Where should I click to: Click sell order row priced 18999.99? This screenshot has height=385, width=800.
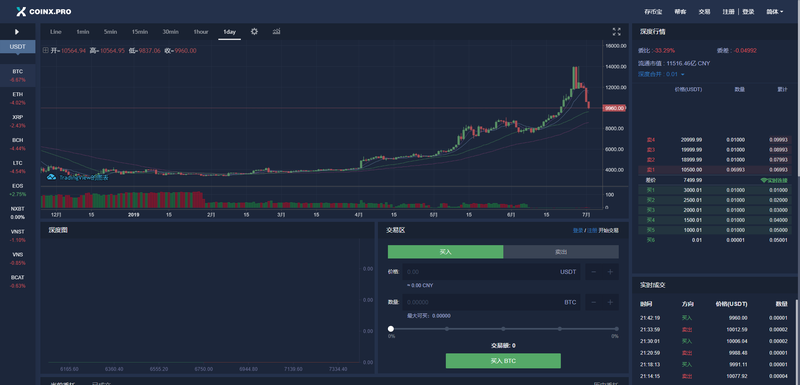[x=714, y=160]
